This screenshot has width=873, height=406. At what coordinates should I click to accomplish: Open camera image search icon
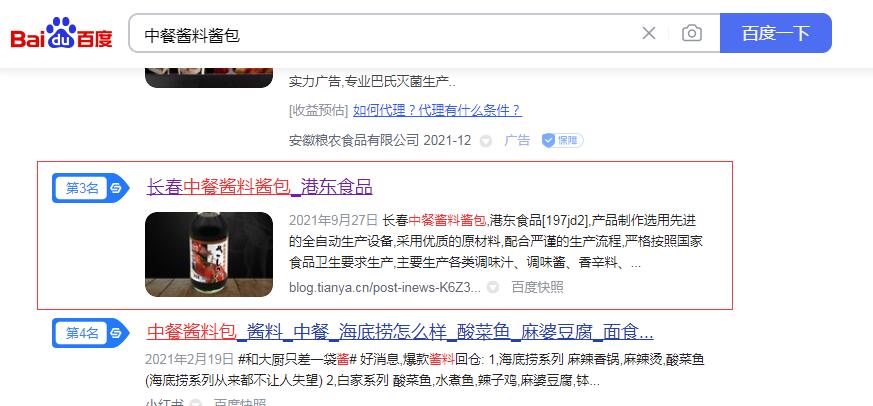coord(691,33)
